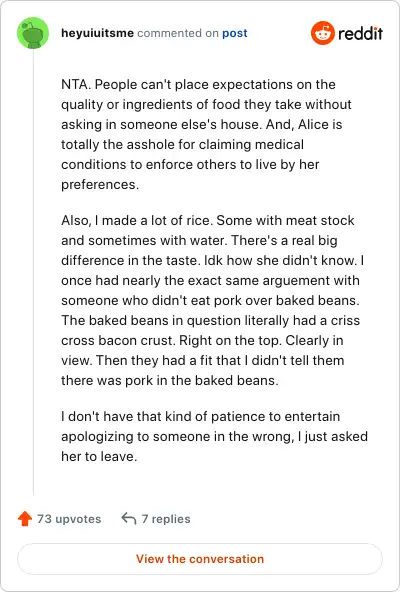
Task: Click the paragraph beginning "I don't have that kind"
Action: tap(214, 436)
